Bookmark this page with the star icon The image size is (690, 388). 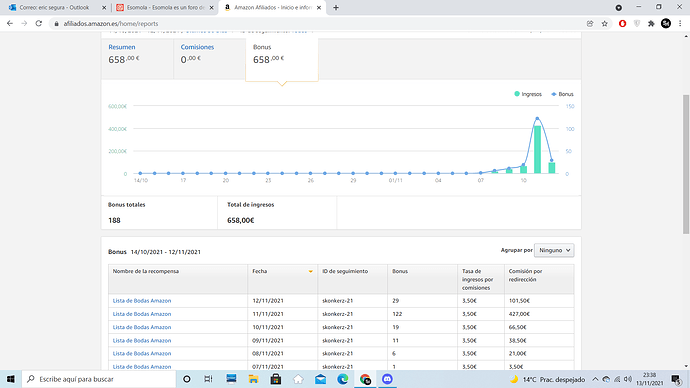point(605,24)
